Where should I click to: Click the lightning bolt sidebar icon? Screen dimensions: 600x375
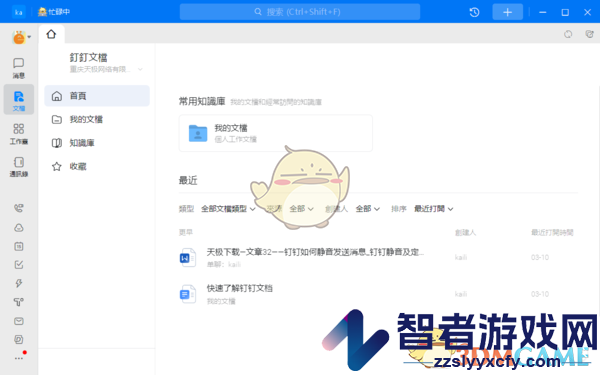pos(18,283)
